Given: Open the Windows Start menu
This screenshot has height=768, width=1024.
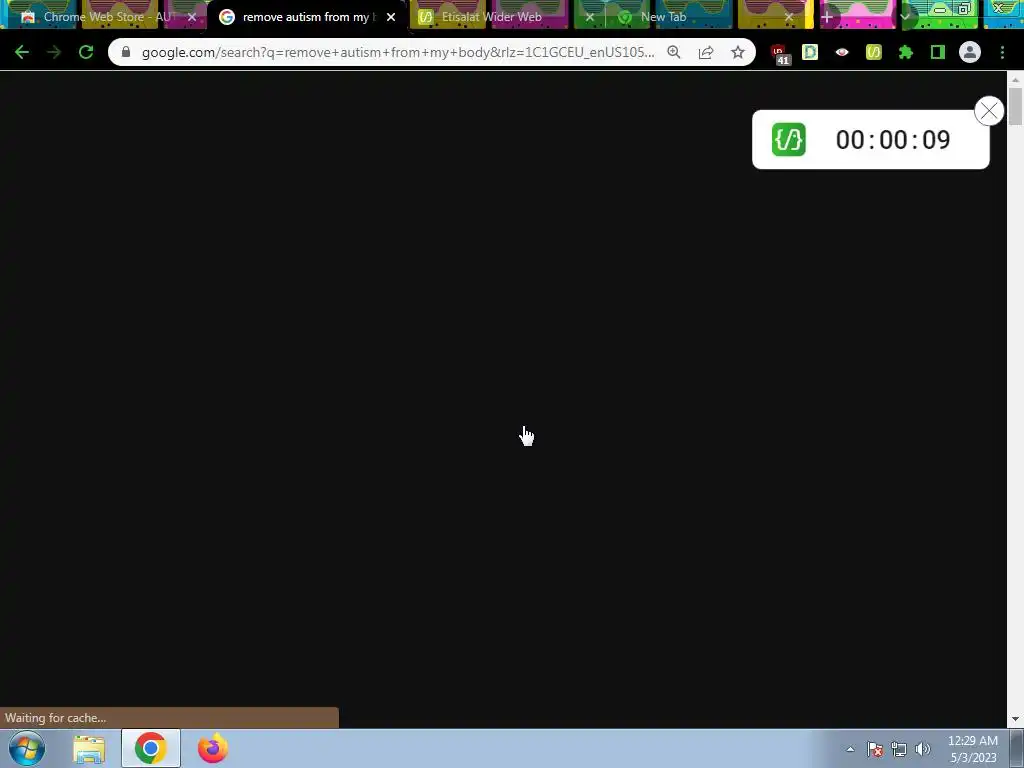Looking at the screenshot, I should 27,748.
